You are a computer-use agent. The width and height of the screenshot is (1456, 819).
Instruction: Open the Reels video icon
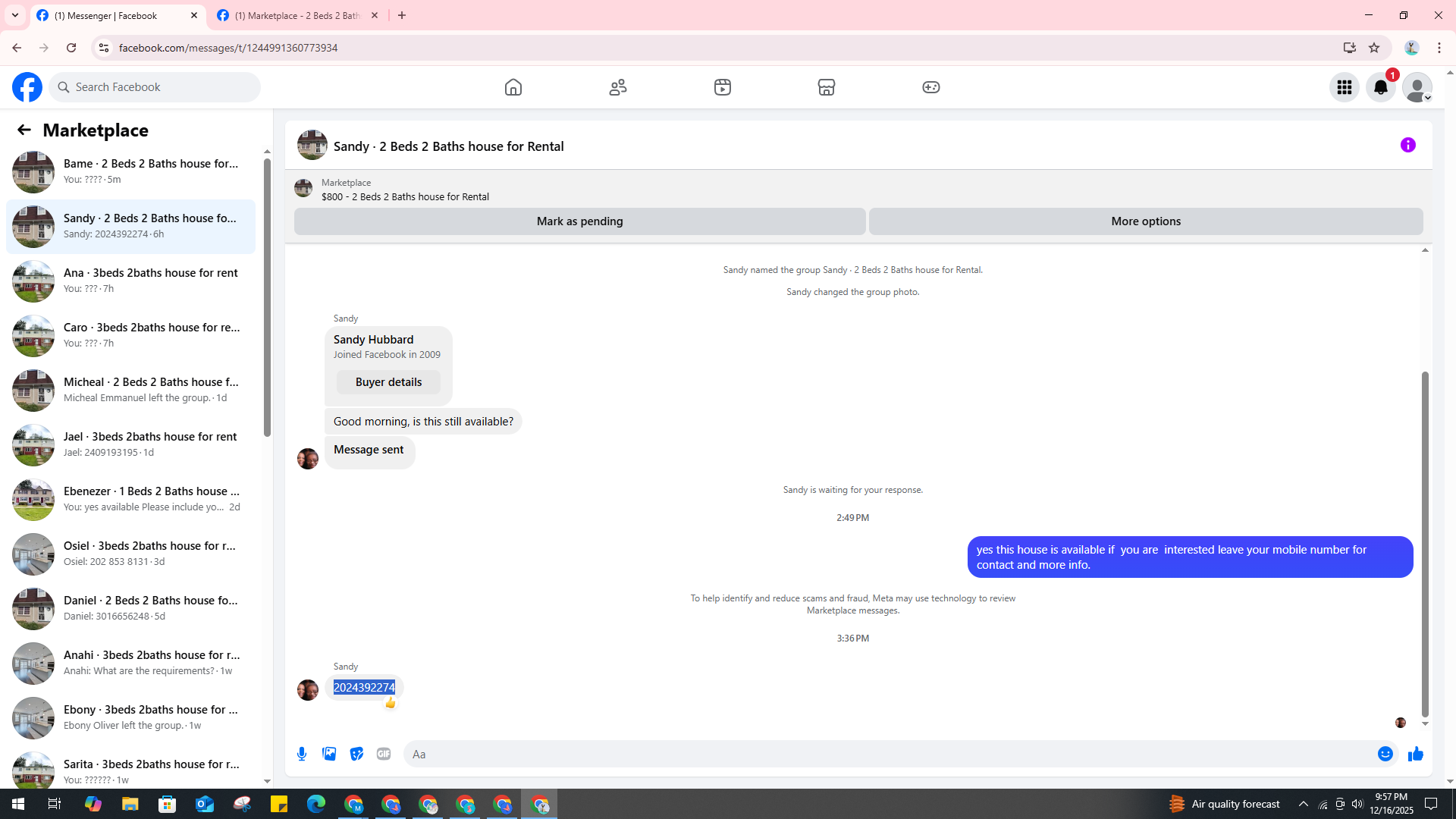point(723,87)
